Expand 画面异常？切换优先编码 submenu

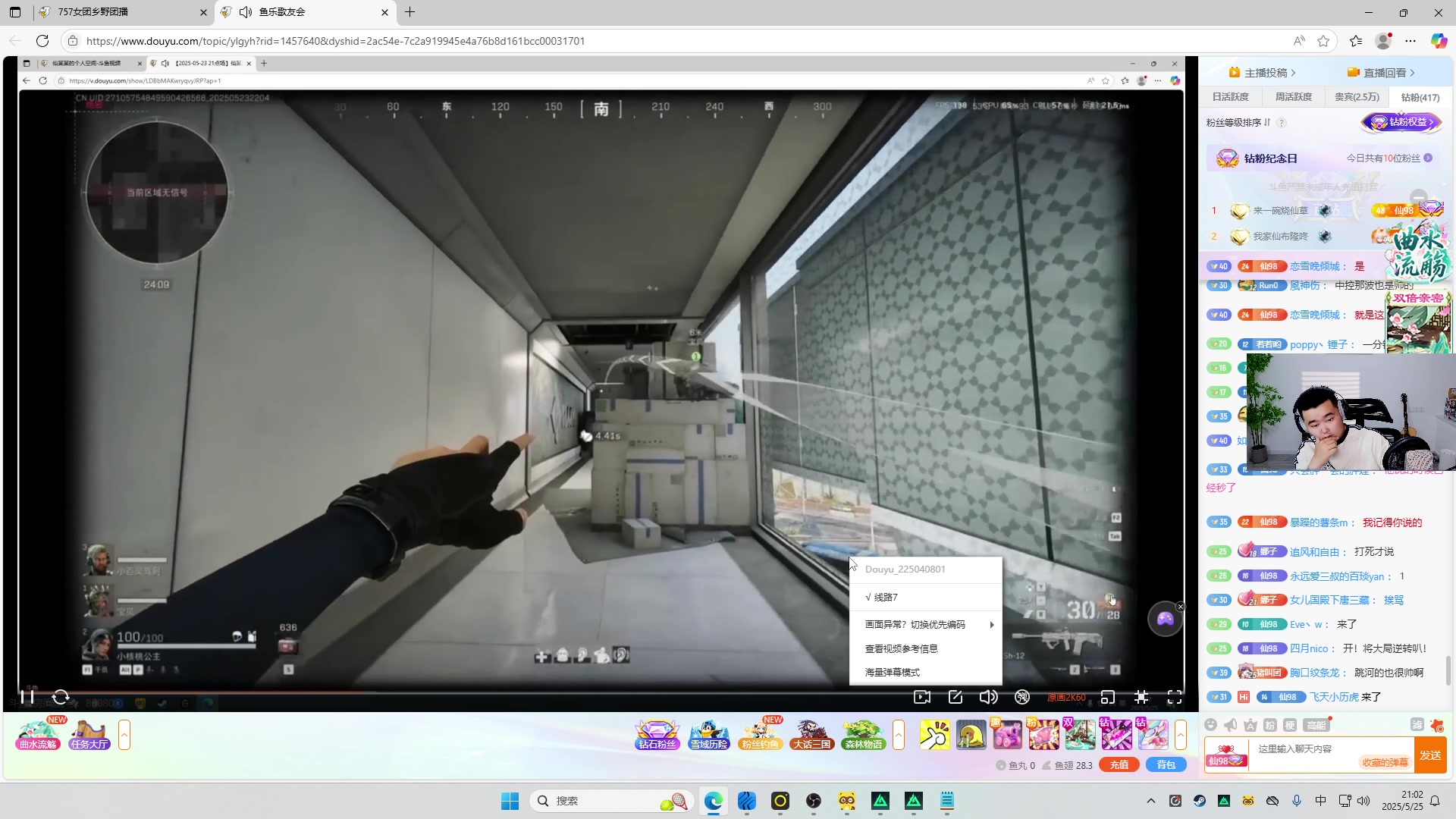click(x=925, y=624)
